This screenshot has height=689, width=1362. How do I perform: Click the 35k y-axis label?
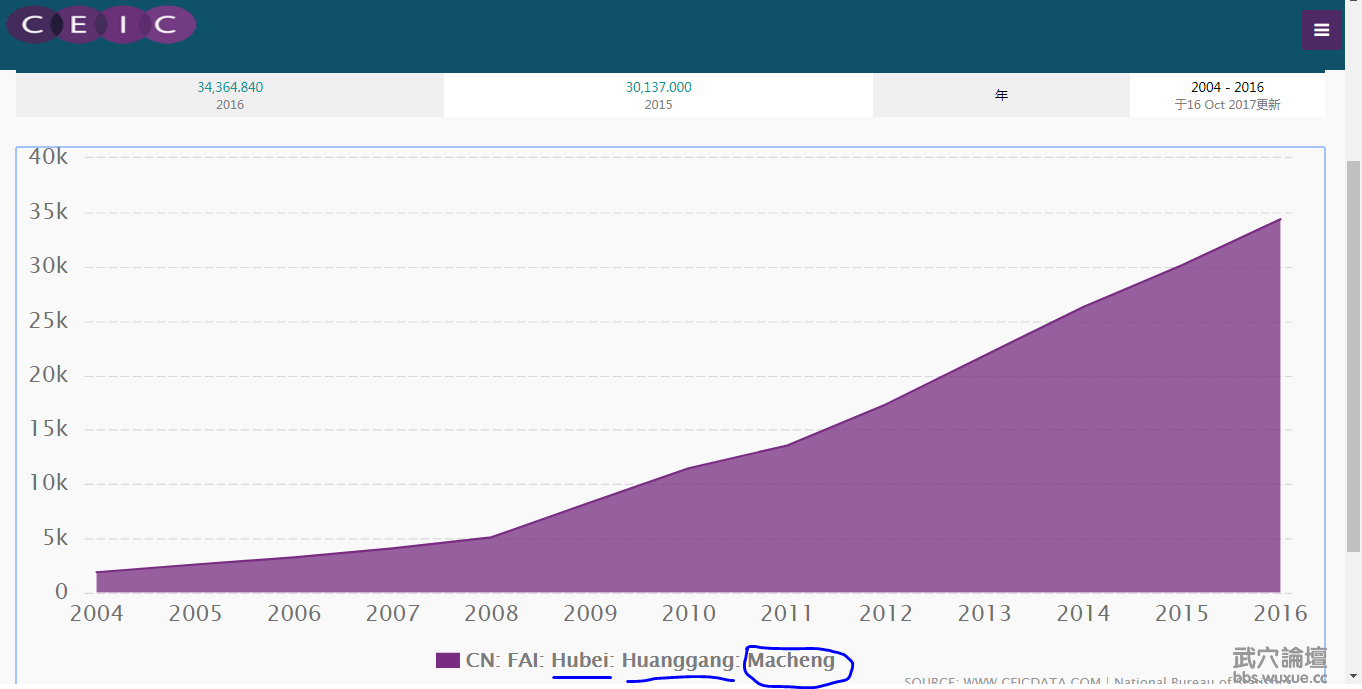pyautogui.click(x=48, y=212)
